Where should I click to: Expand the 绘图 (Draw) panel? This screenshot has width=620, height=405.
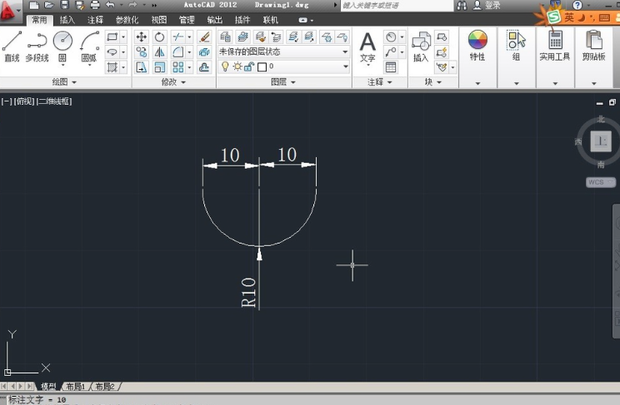64,82
